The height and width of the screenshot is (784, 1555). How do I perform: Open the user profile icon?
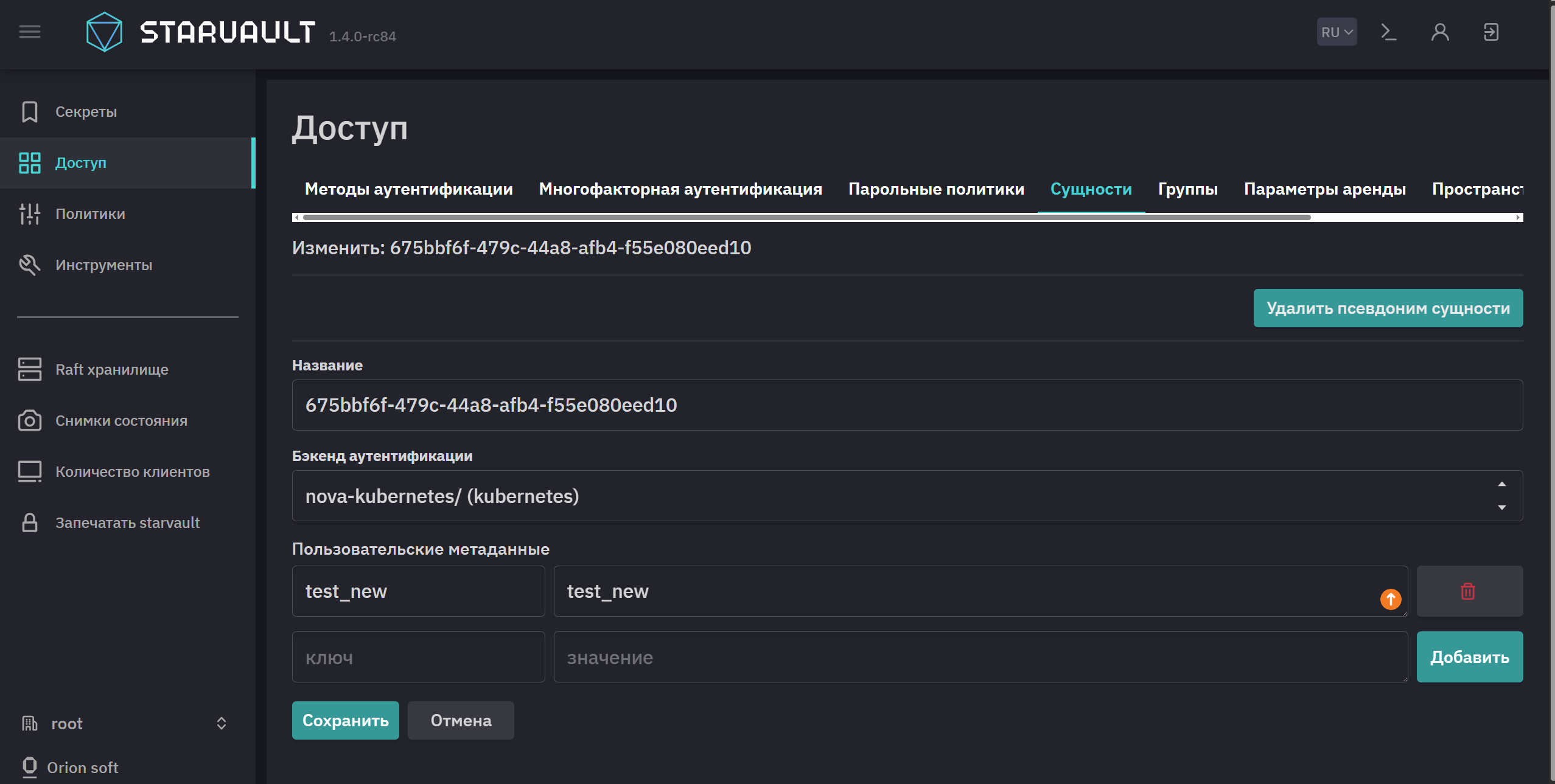click(1439, 32)
